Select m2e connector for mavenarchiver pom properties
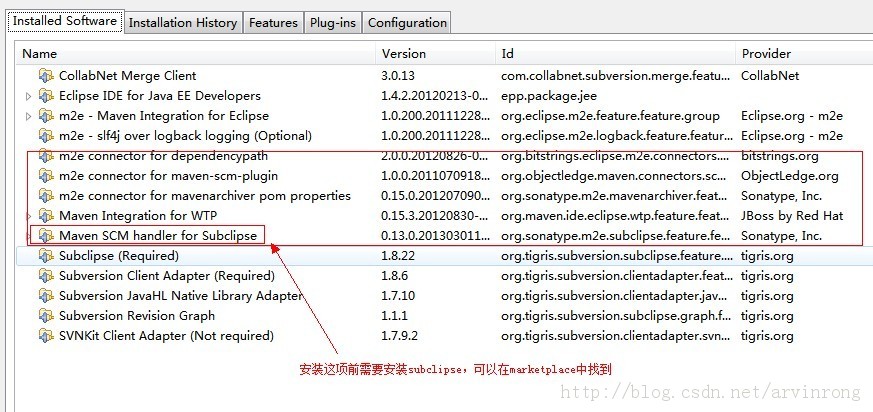873x412 pixels. [205, 196]
